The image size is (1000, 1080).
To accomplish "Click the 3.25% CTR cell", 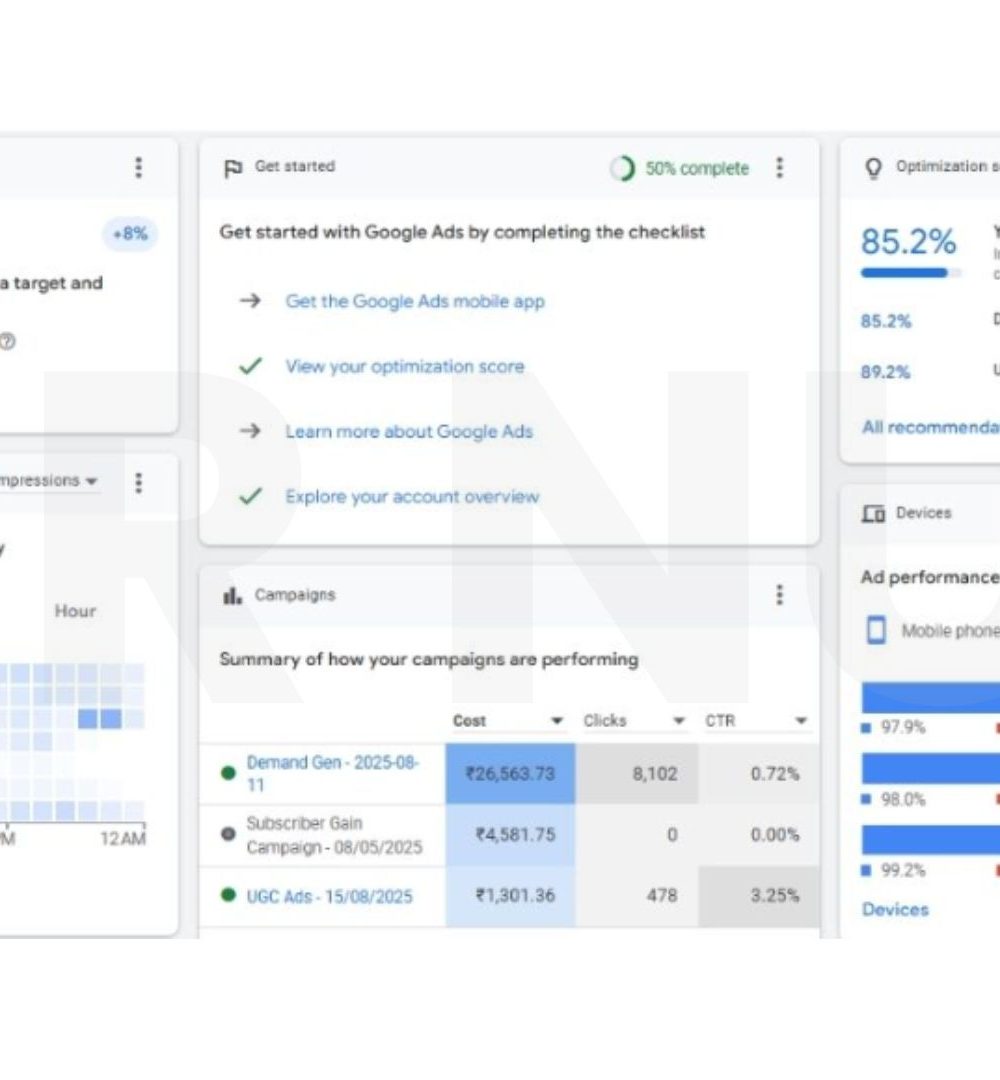I will pyautogui.click(x=759, y=895).
